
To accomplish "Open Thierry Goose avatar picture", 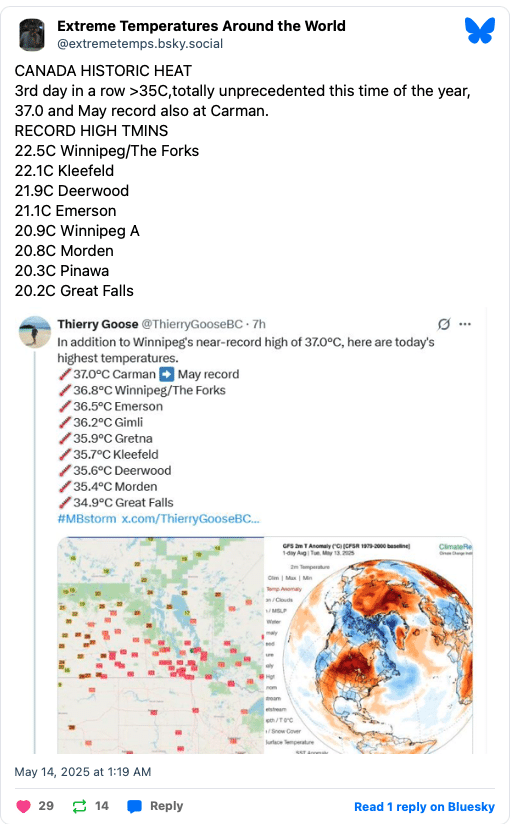I will 35,332.
